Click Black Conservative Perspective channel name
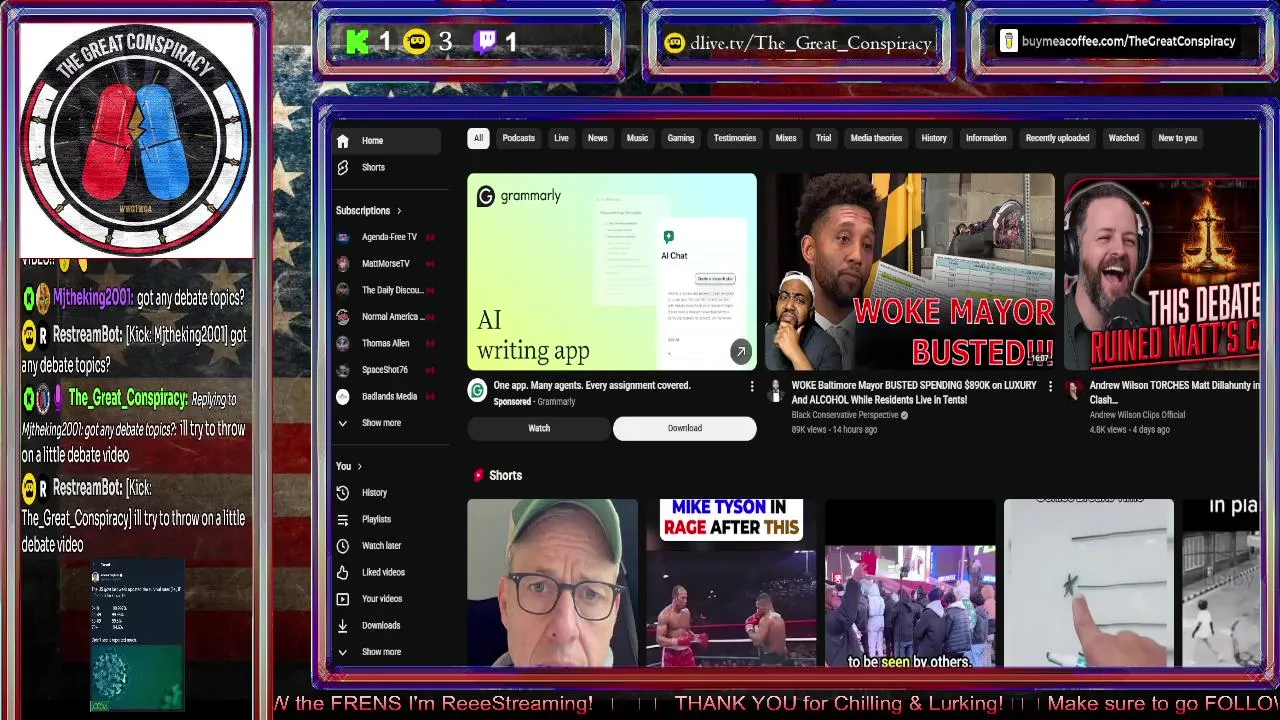Viewport: 1280px width, 720px height. 845,415
